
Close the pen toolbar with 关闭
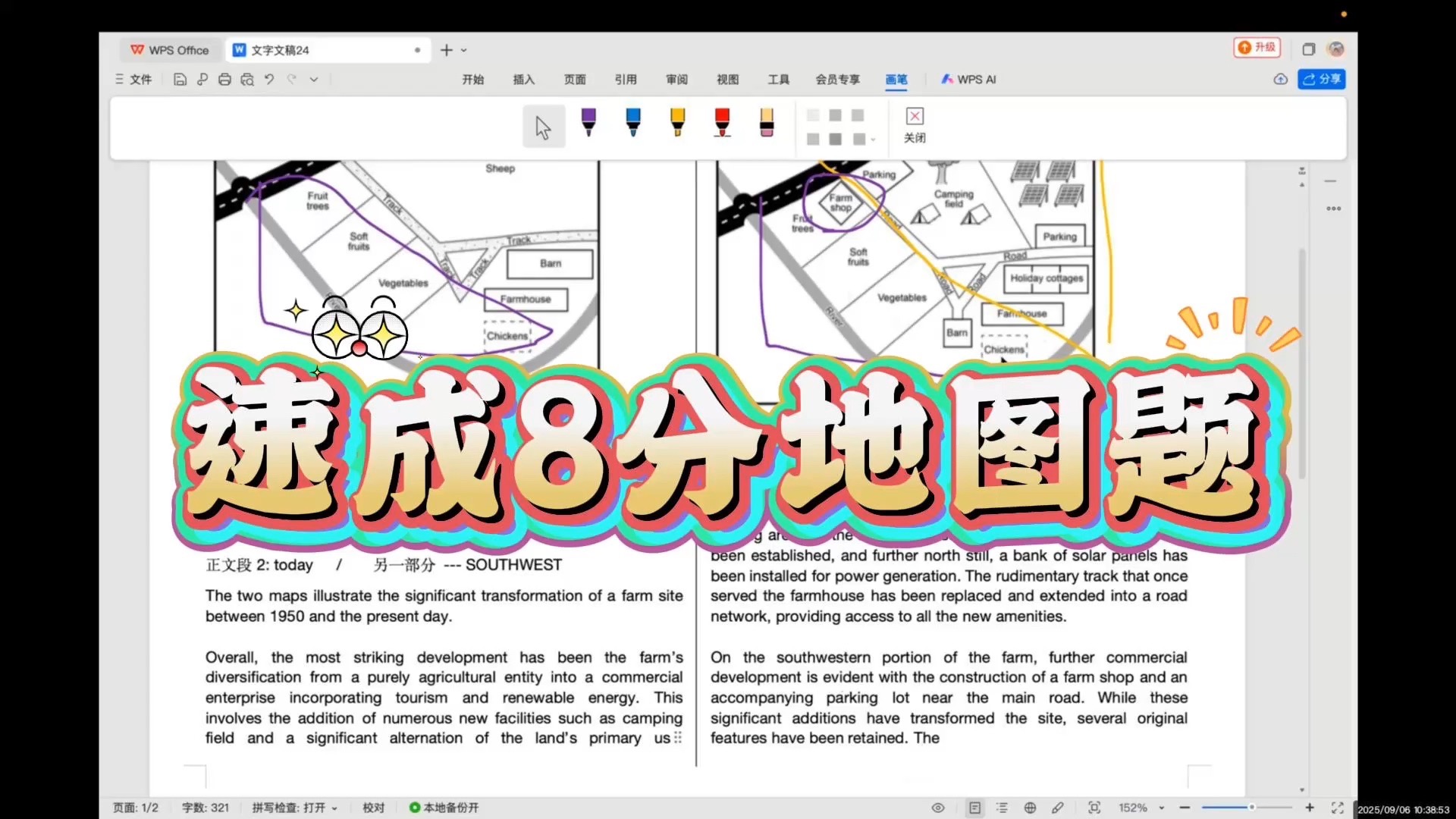915,125
